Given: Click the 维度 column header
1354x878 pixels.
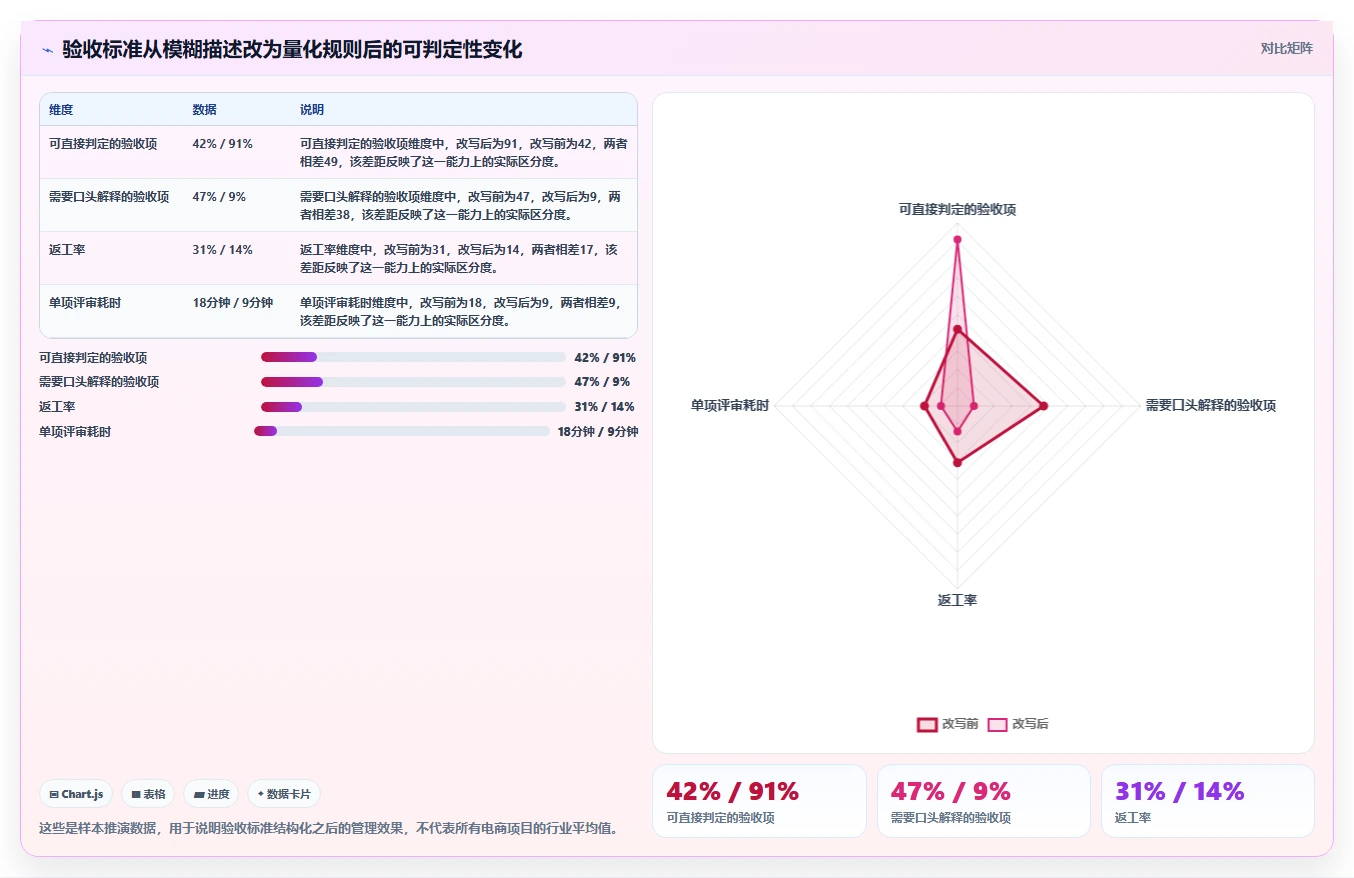Looking at the screenshot, I should pos(61,110).
